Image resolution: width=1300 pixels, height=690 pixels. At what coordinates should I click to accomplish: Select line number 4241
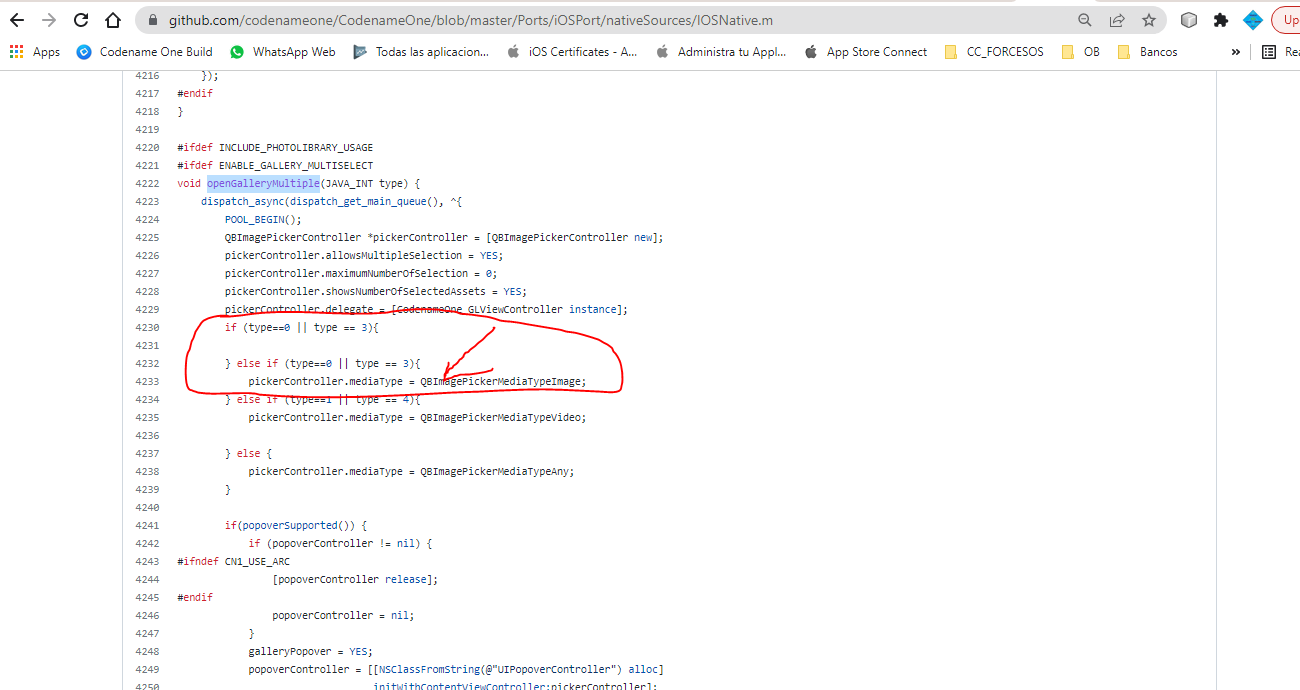coord(147,525)
